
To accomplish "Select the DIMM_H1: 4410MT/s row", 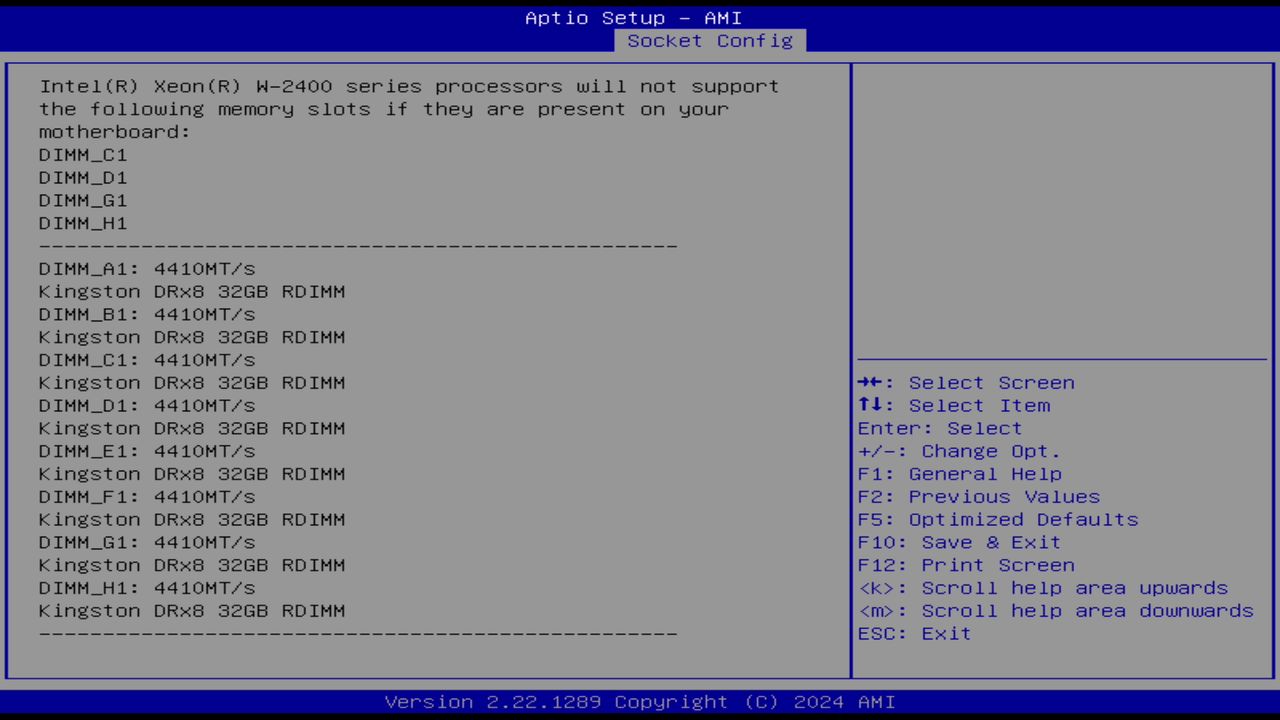I will point(147,588).
